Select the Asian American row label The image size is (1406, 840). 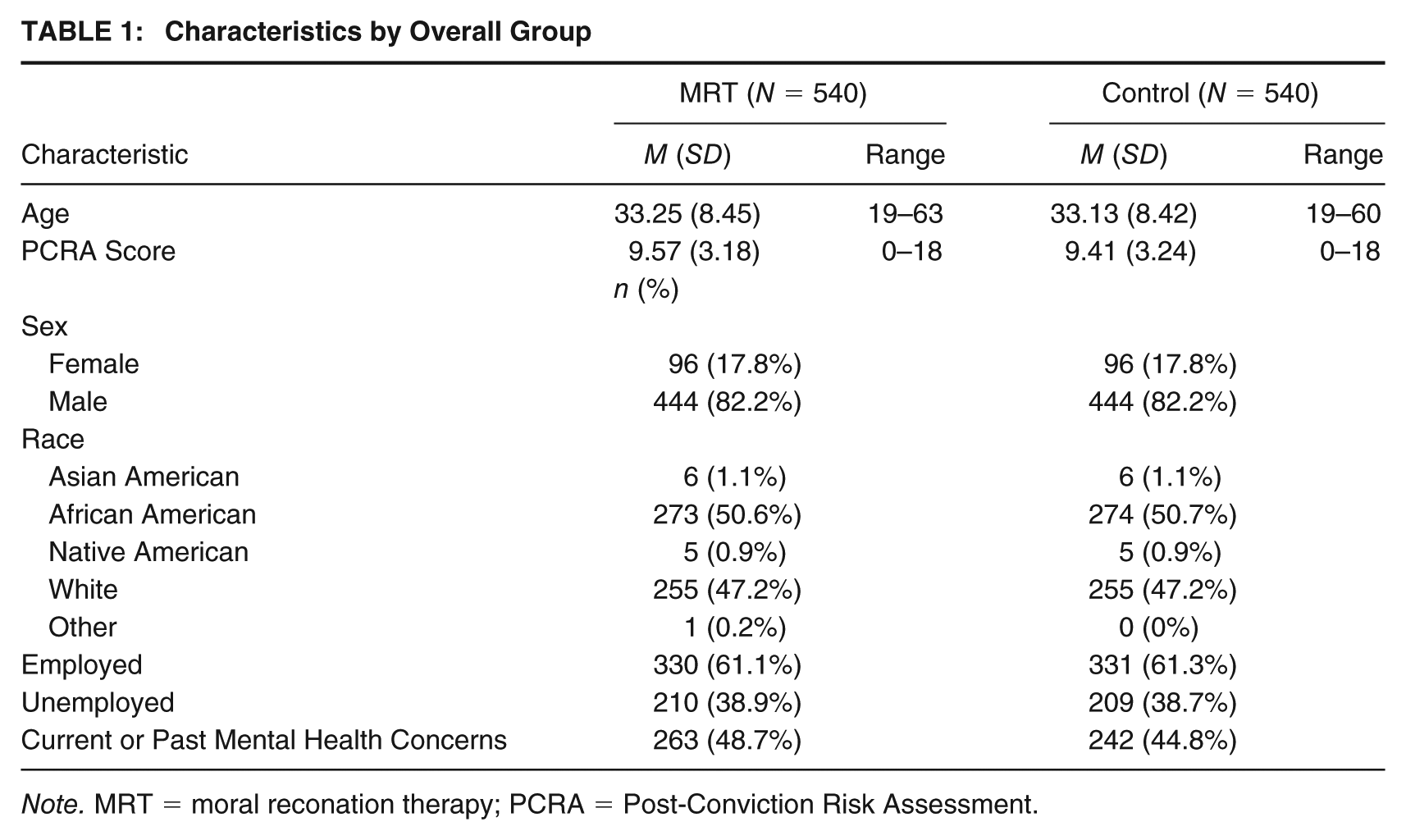144,477
